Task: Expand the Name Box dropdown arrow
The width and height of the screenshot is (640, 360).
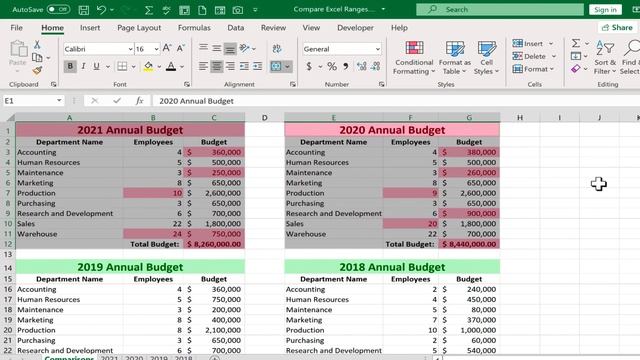Action: [59, 100]
